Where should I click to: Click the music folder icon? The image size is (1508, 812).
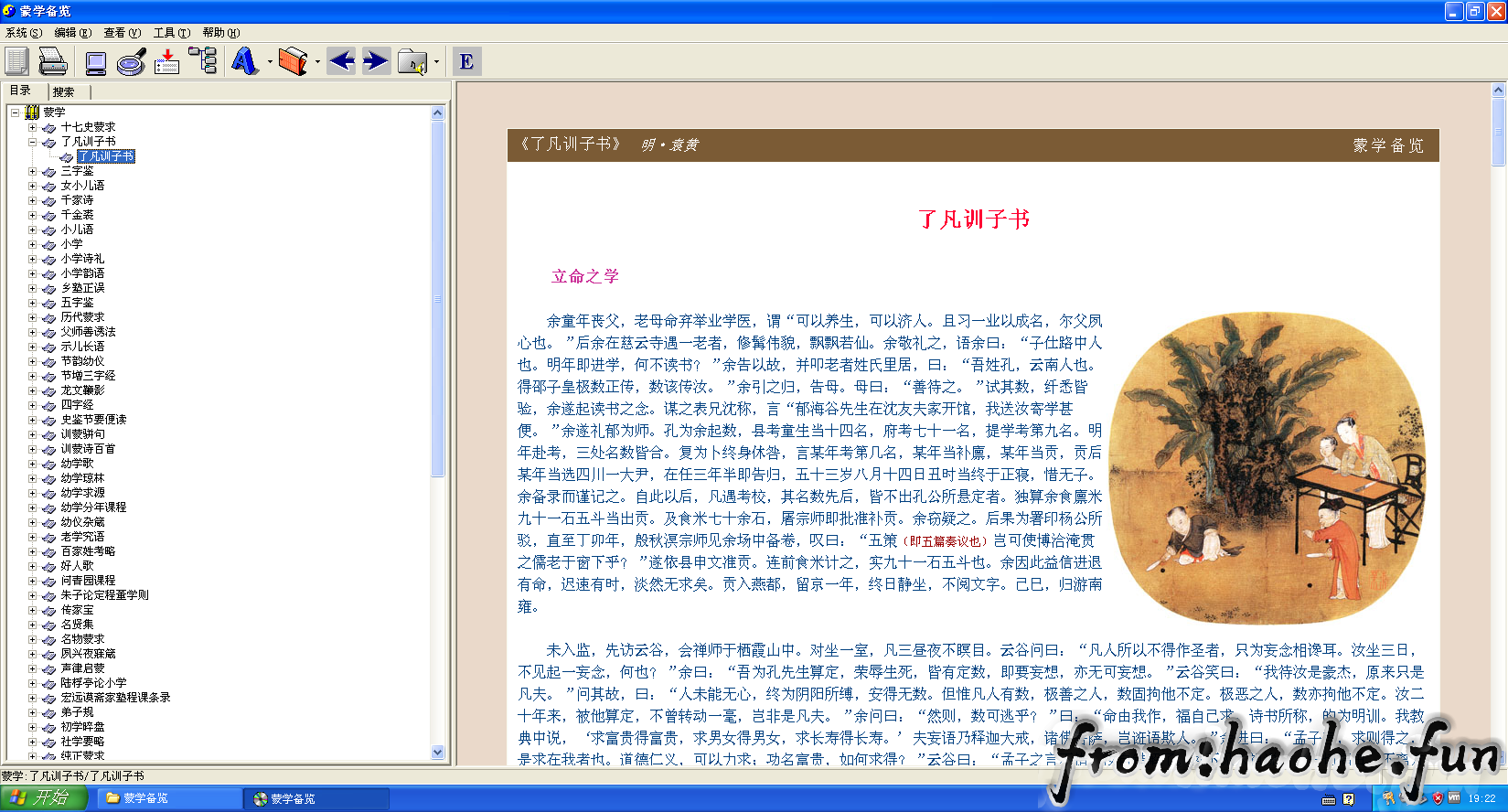tap(412, 61)
